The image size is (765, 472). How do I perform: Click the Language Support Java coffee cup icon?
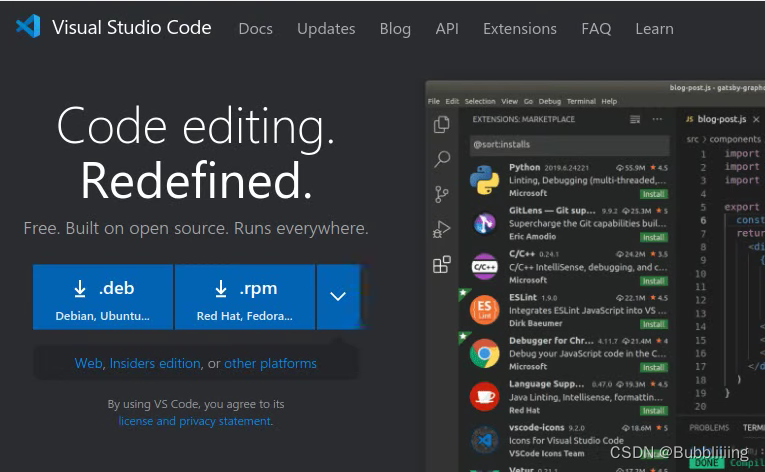click(x=484, y=396)
